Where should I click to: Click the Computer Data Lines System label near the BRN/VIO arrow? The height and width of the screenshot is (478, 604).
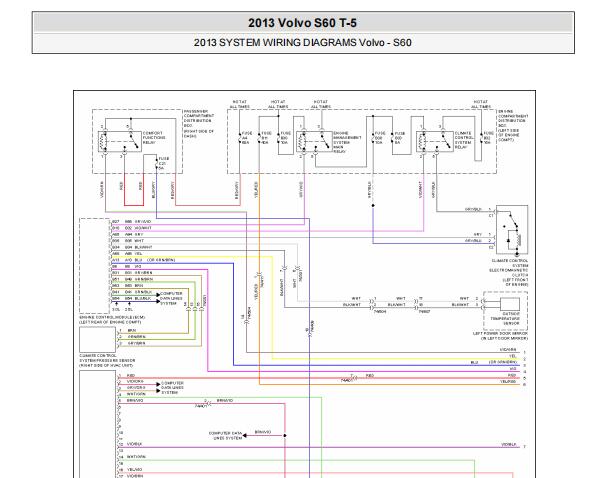pos(225,436)
